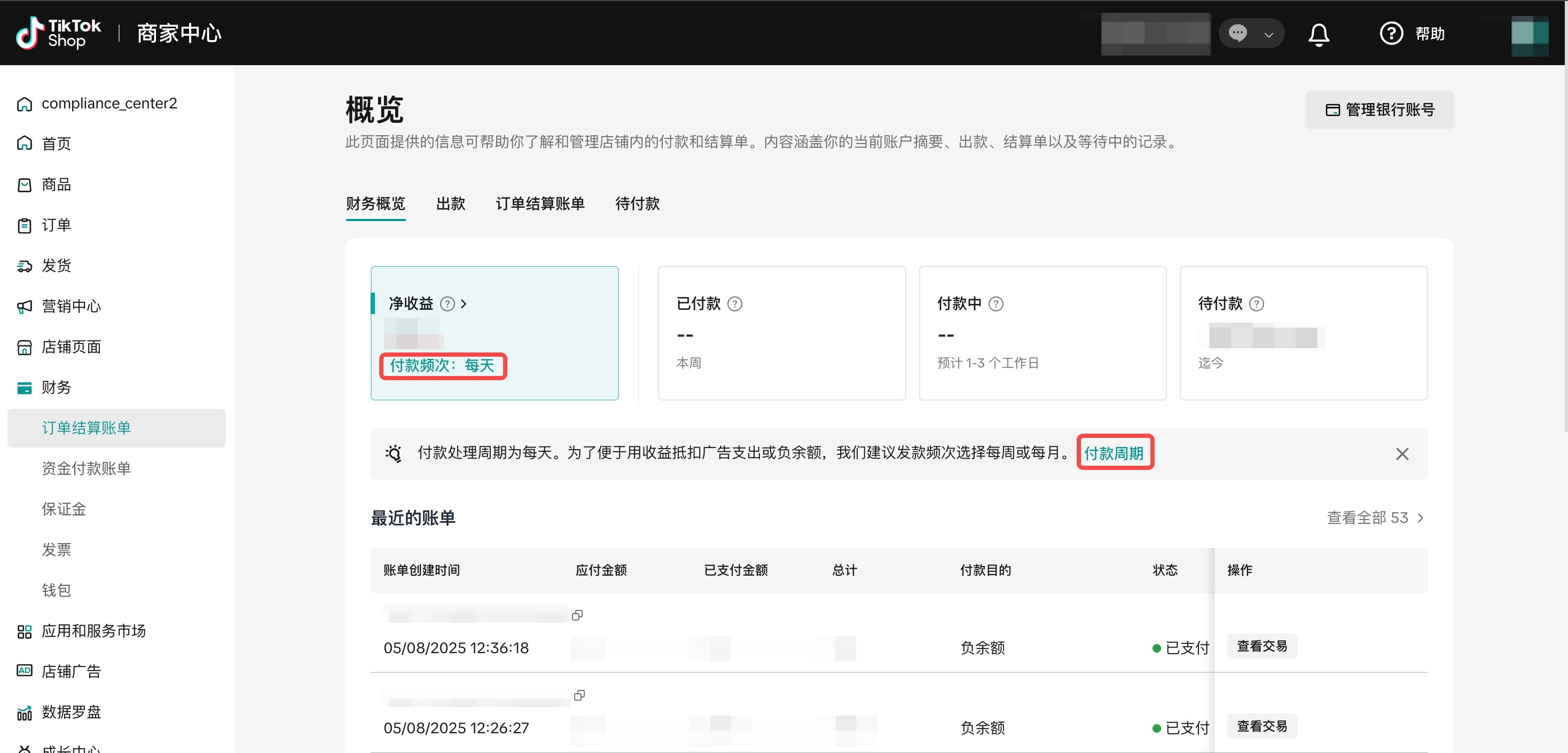
Task: Click the 管理银行账号 button
Action: click(1379, 109)
